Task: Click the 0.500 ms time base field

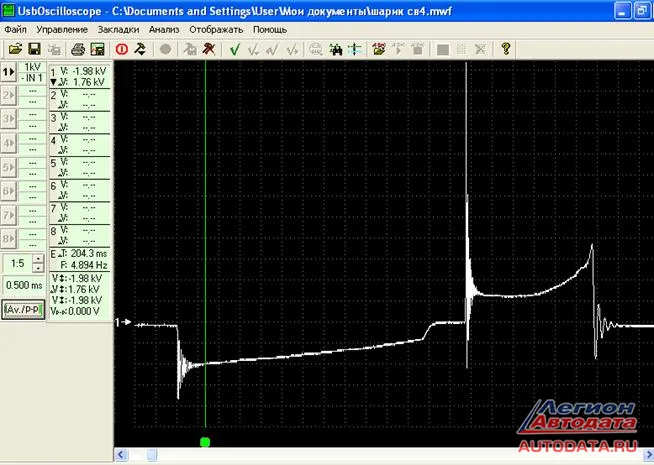Action: (x=24, y=286)
